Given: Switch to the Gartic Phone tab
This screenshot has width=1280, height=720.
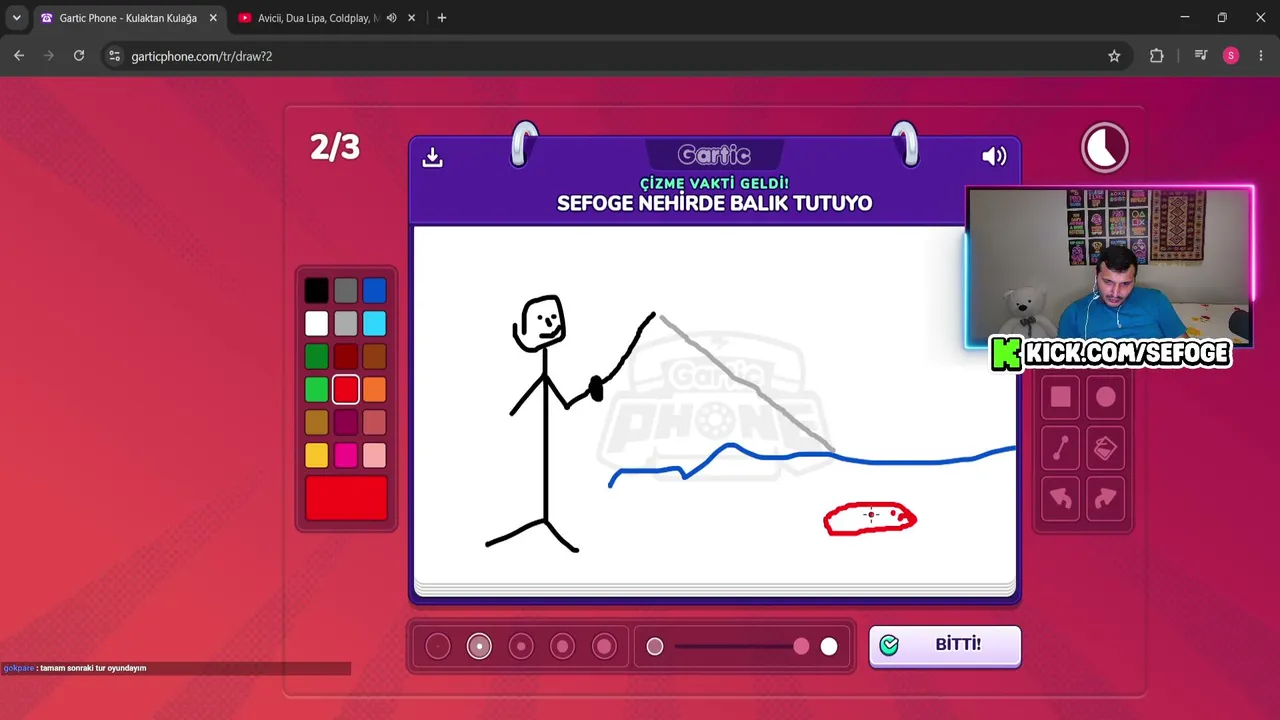Looking at the screenshot, I should click(128, 18).
